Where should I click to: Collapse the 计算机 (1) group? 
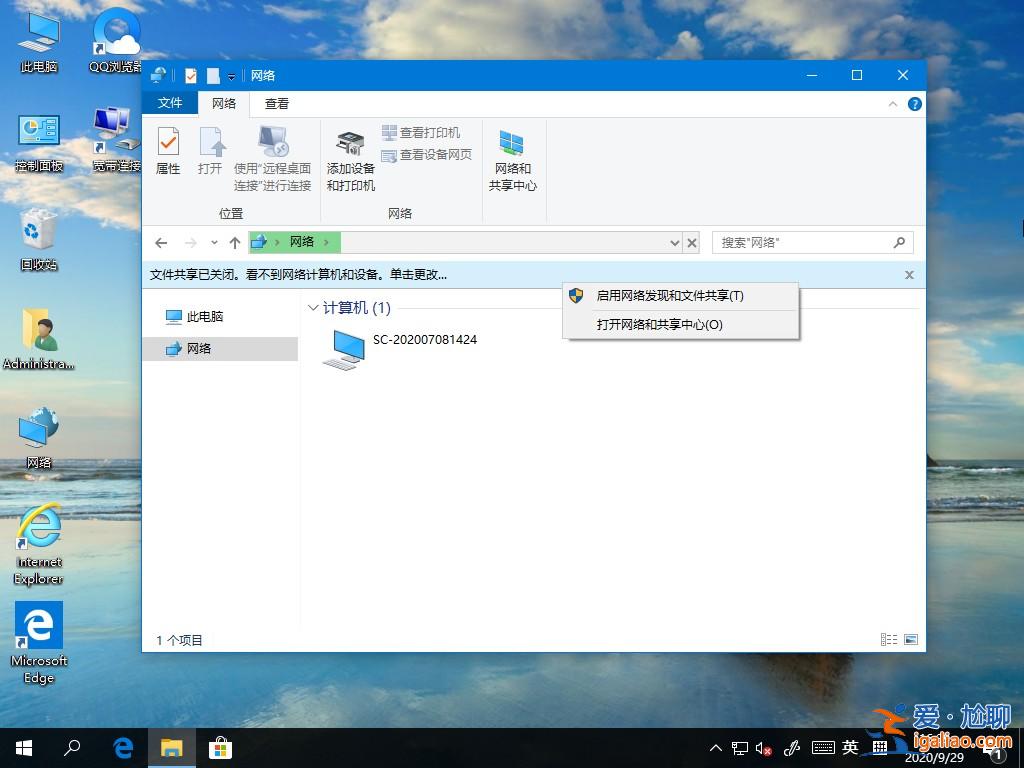point(313,308)
